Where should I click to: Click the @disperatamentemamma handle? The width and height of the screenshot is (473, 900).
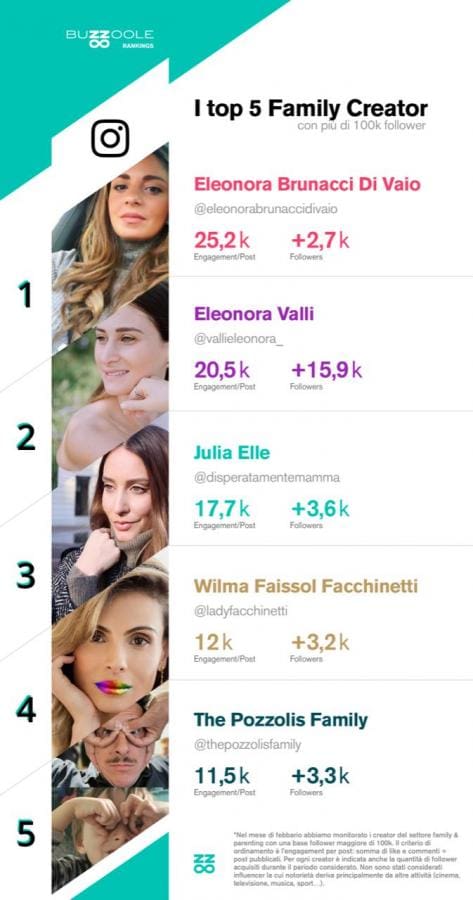pyautogui.click(x=267, y=478)
